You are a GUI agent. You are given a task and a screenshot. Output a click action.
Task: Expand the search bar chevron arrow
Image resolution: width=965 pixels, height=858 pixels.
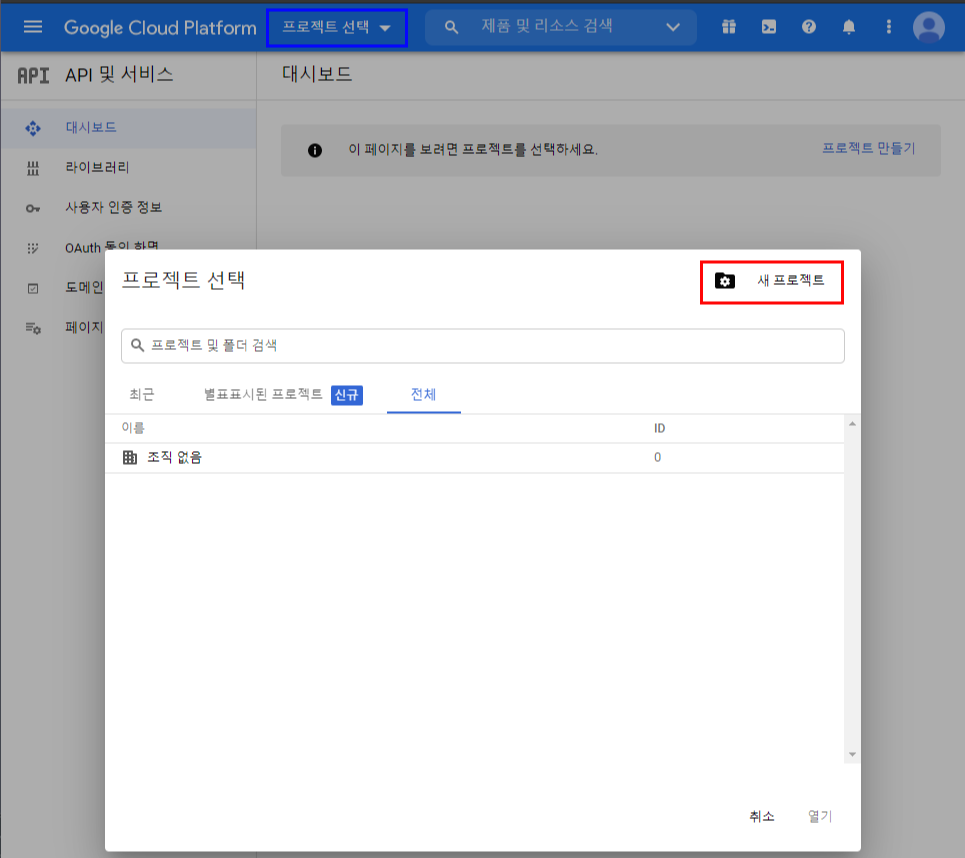pyautogui.click(x=673, y=27)
